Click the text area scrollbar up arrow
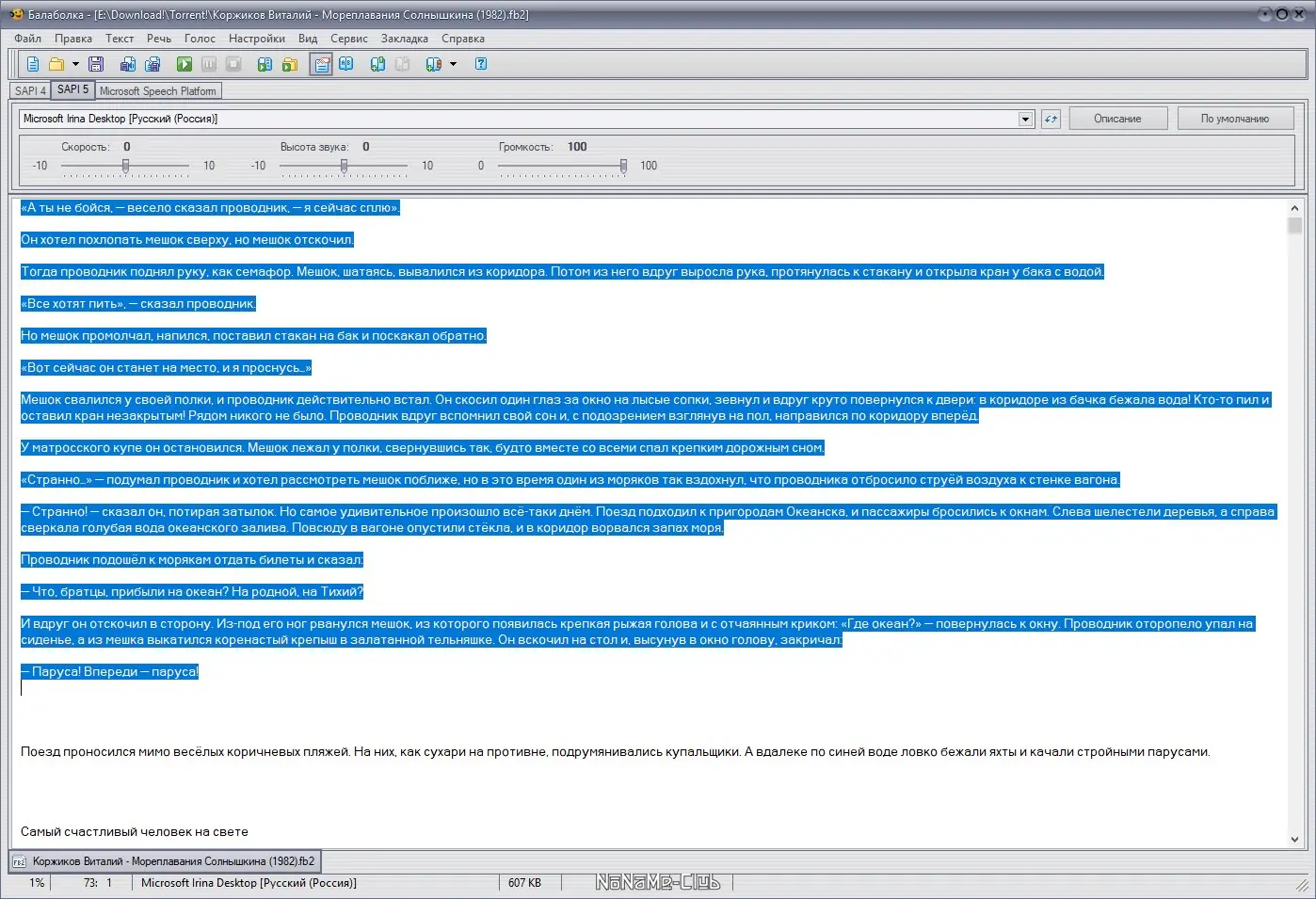 pyautogui.click(x=1295, y=208)
